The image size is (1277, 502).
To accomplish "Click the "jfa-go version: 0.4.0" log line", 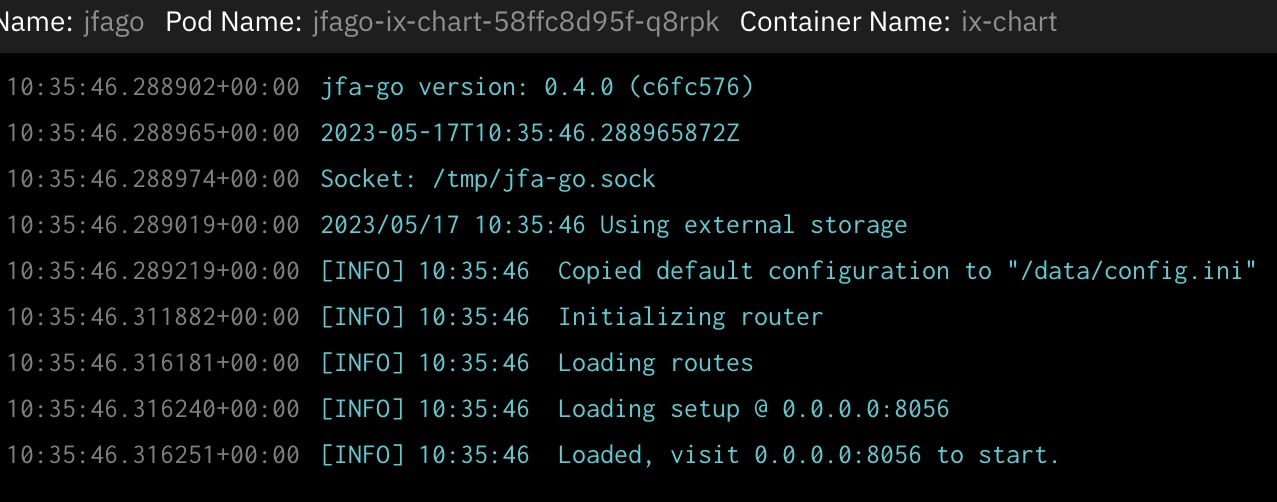I will tap(537, 88).
